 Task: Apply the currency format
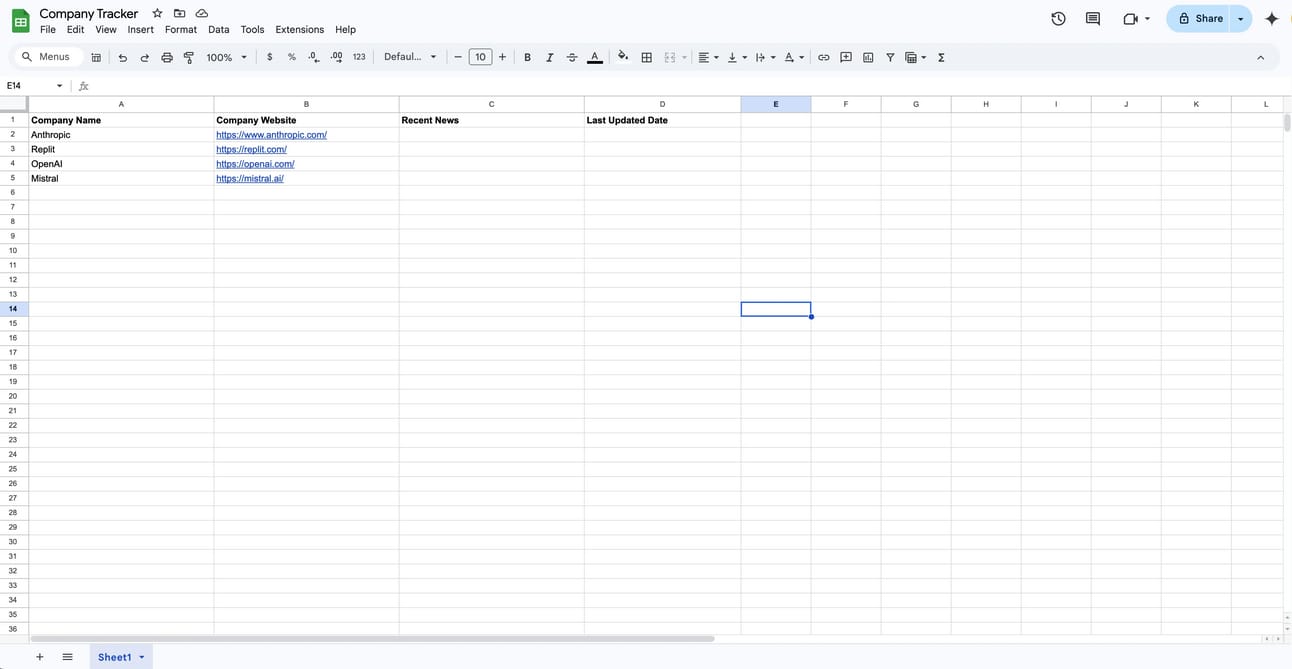[x=269, y=57]
